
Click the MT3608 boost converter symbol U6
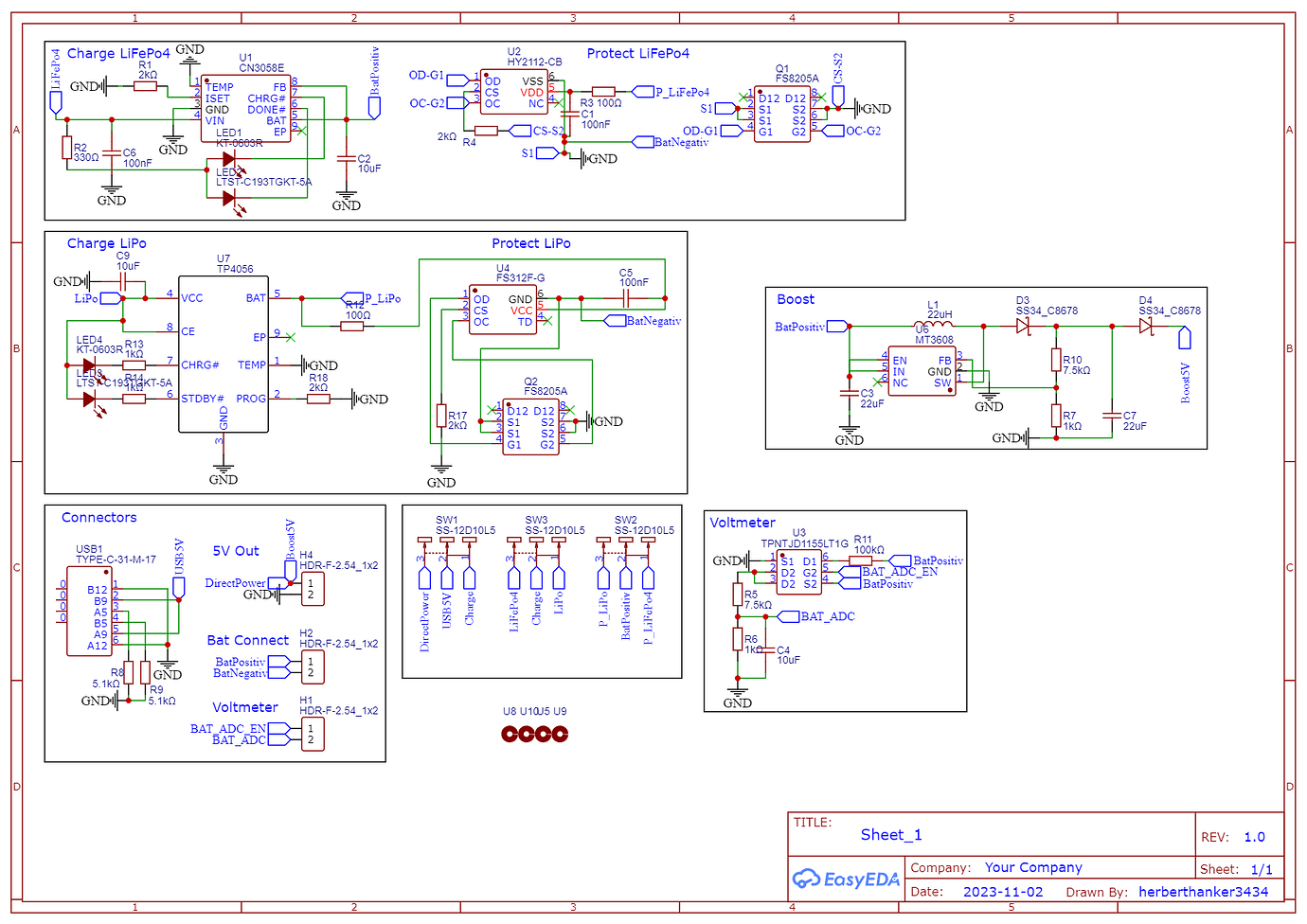click(921, 369)
